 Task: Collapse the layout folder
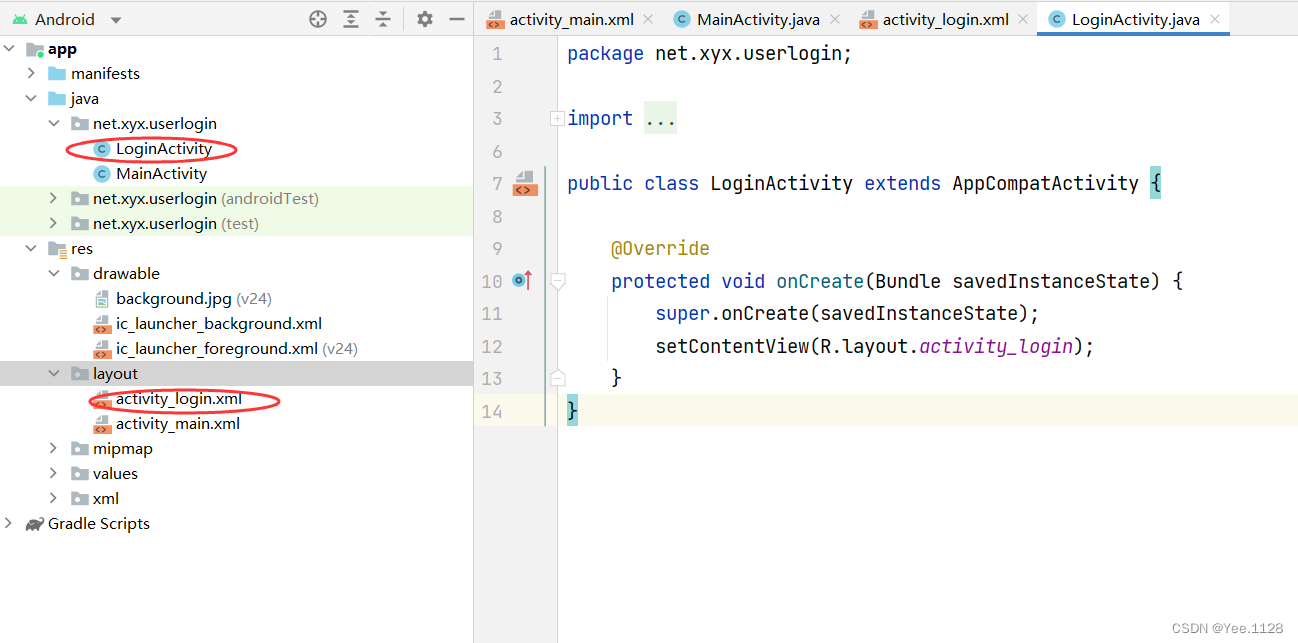(54, 373)
